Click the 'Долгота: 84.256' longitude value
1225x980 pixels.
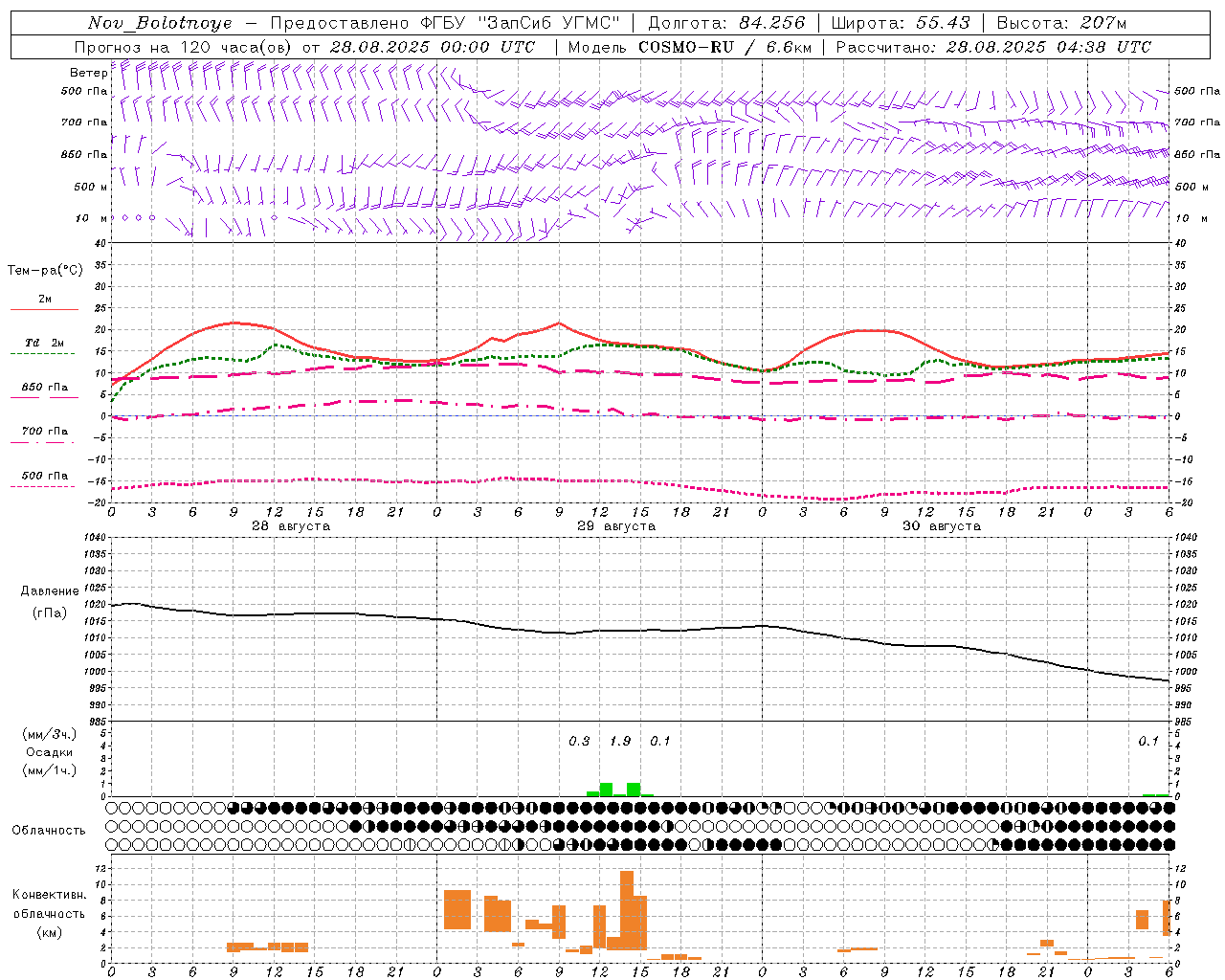[x=726, y=23]
